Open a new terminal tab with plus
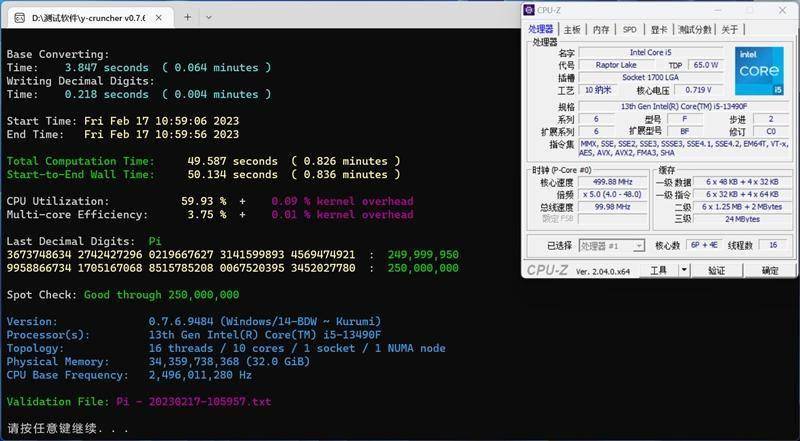 [x=187, y=17]
